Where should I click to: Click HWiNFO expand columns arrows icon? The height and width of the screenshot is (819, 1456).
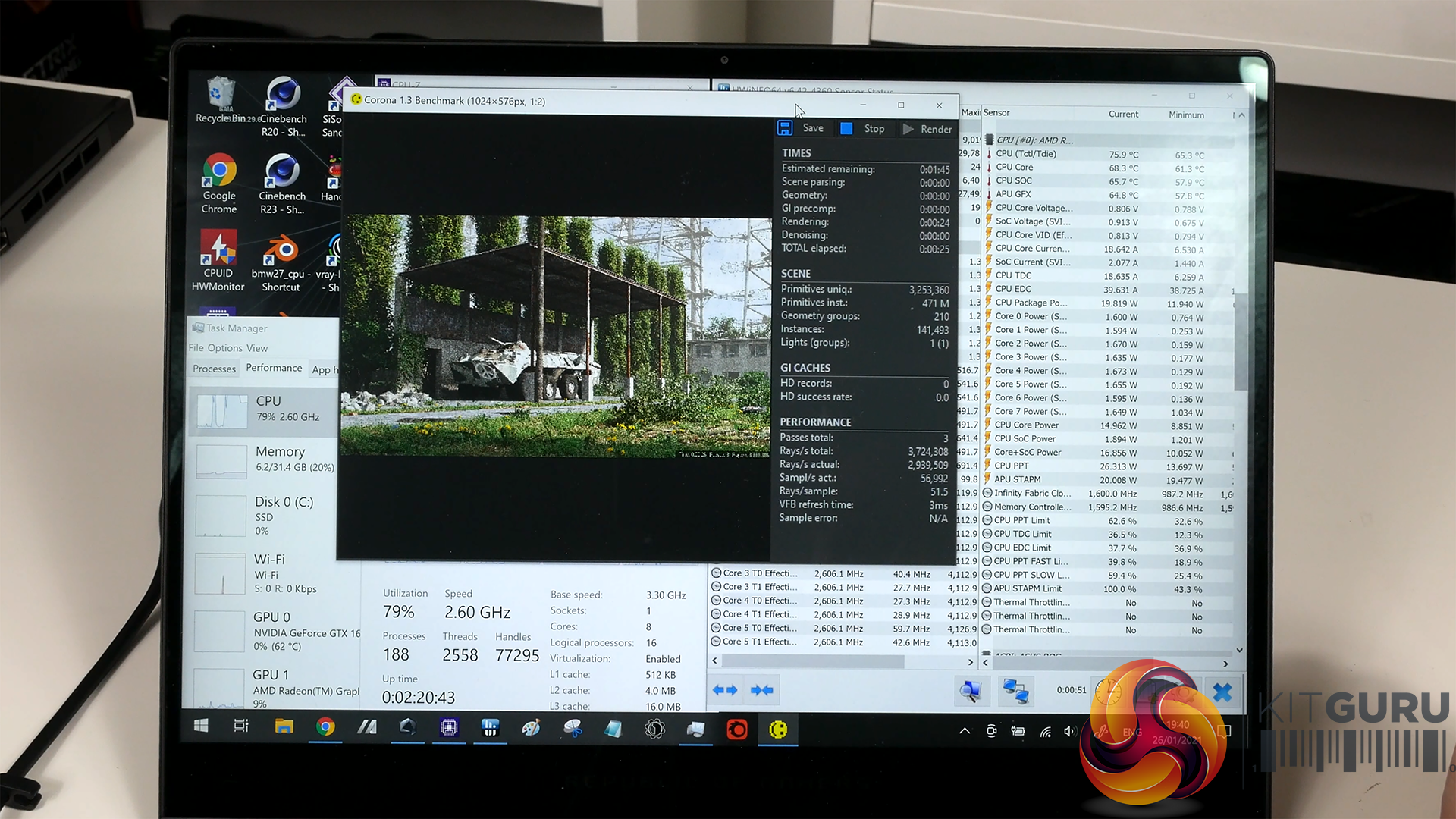coord(725,690)
